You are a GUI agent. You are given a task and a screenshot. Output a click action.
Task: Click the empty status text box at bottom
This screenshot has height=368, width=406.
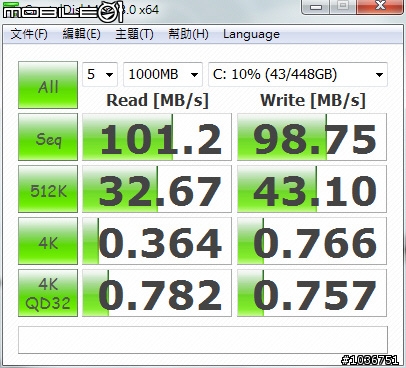coord(203,340)
